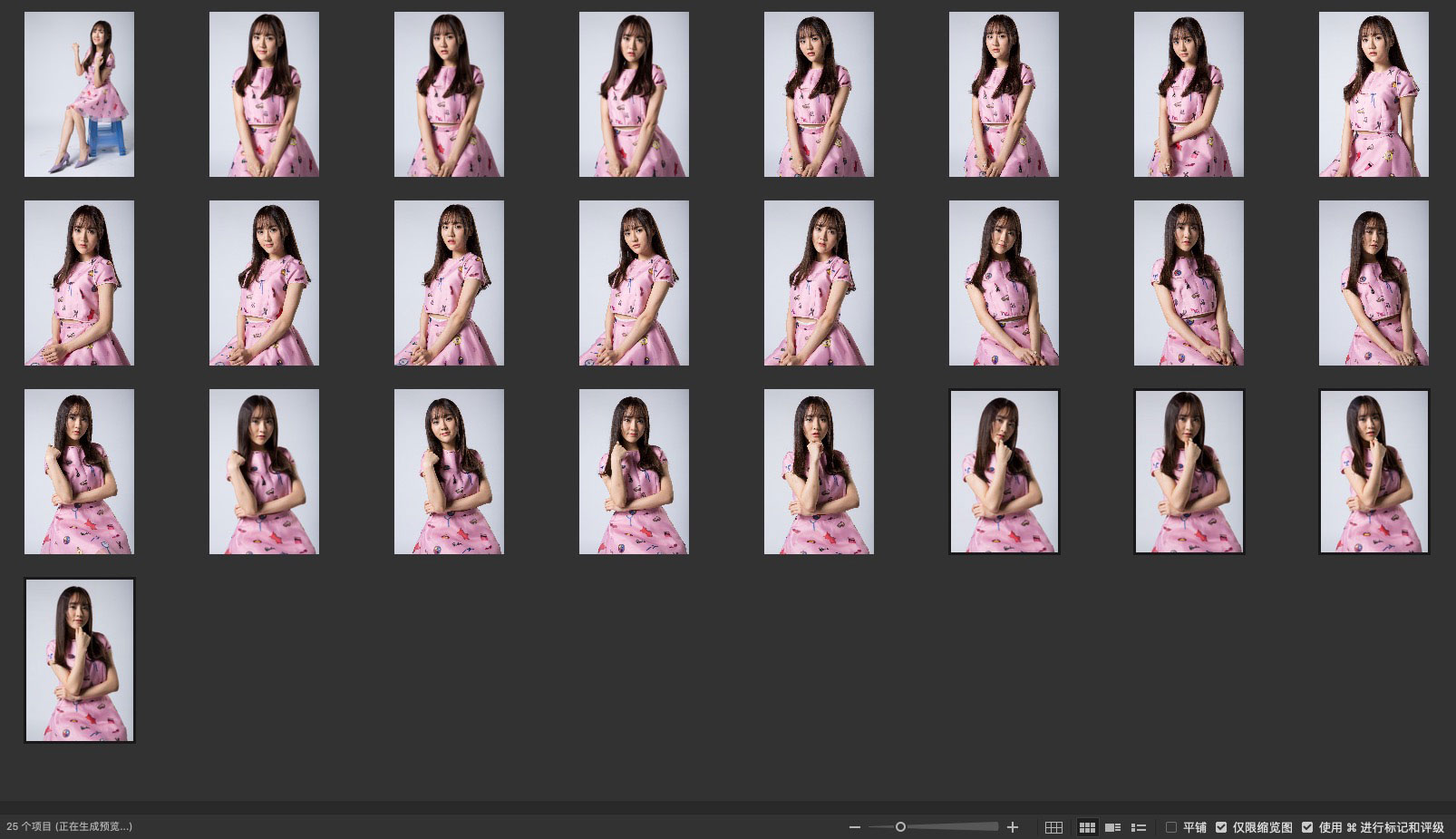Click the lock thumbnail grid icon
The width and height of the screenshot is (1456, 839).
tap(1053, 827)
